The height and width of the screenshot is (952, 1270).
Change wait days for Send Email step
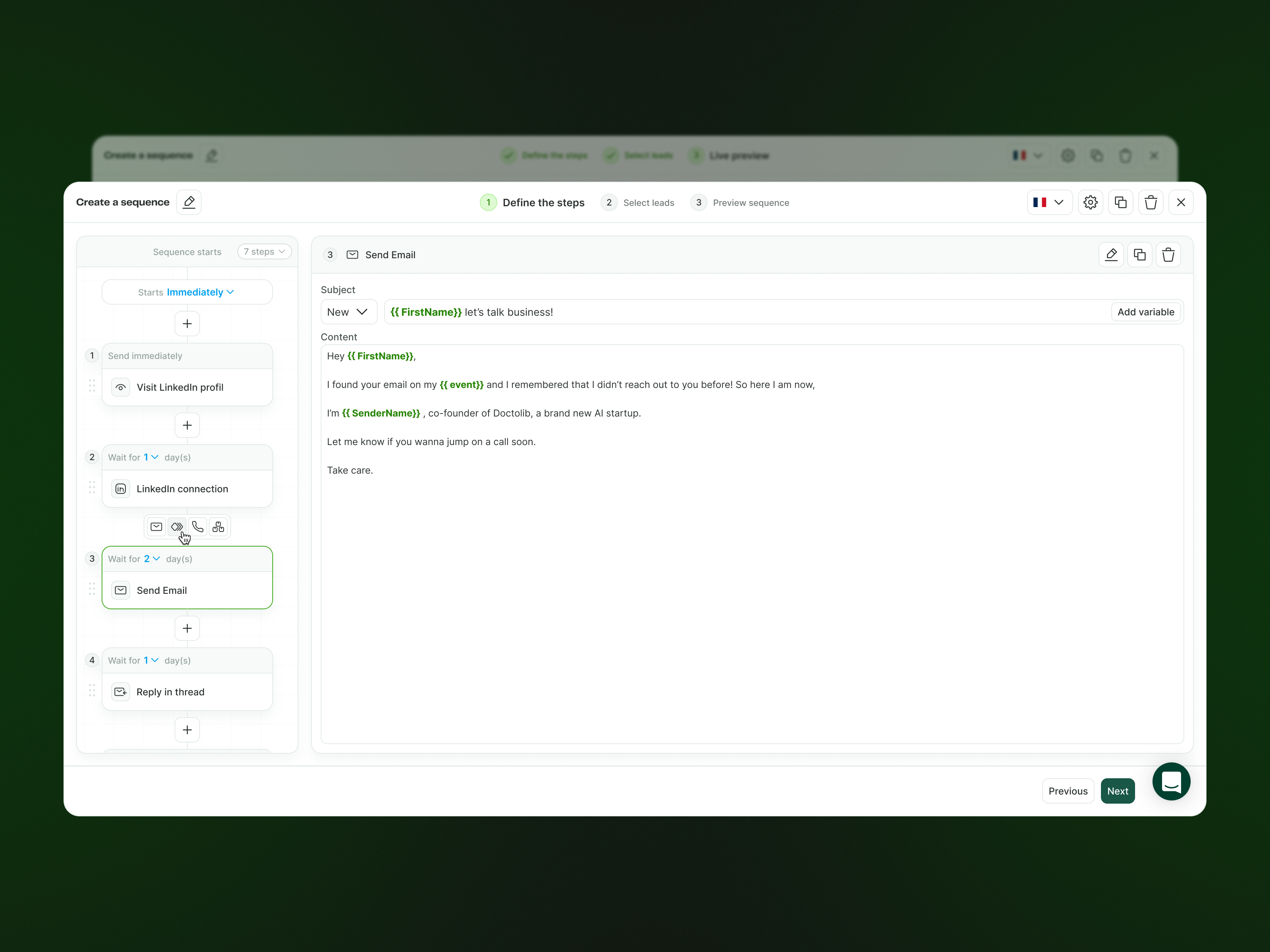(x=152, y=559)
